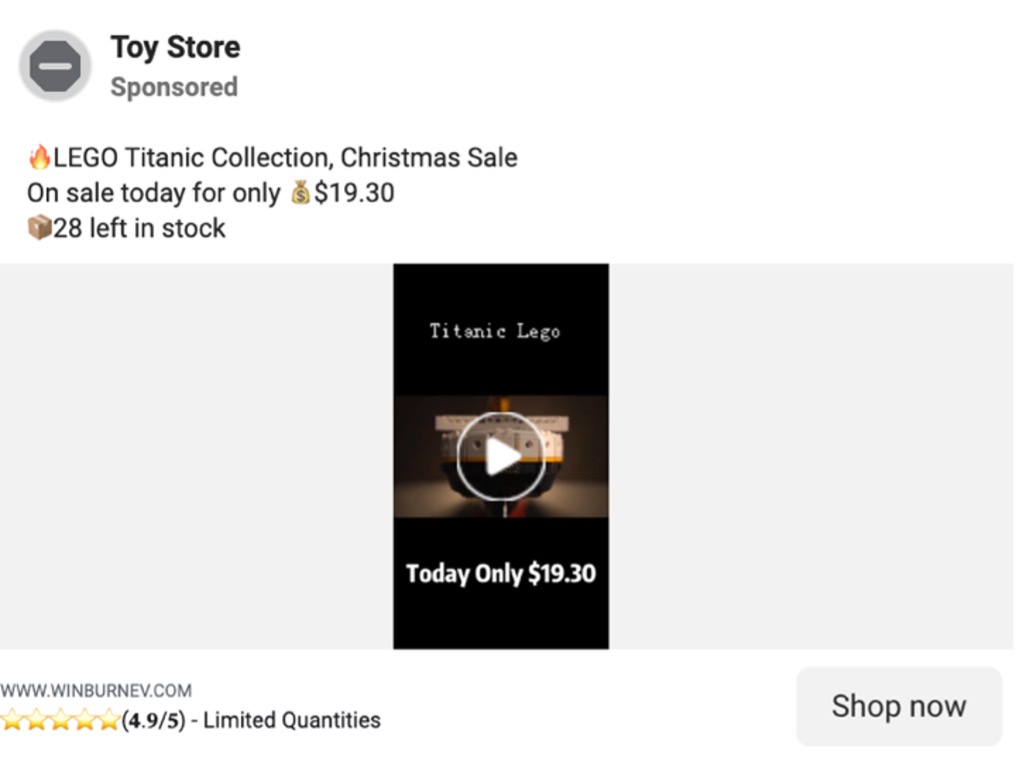
Task: Click the Today Only $19.30 video caption
Action: click(500, 573)
